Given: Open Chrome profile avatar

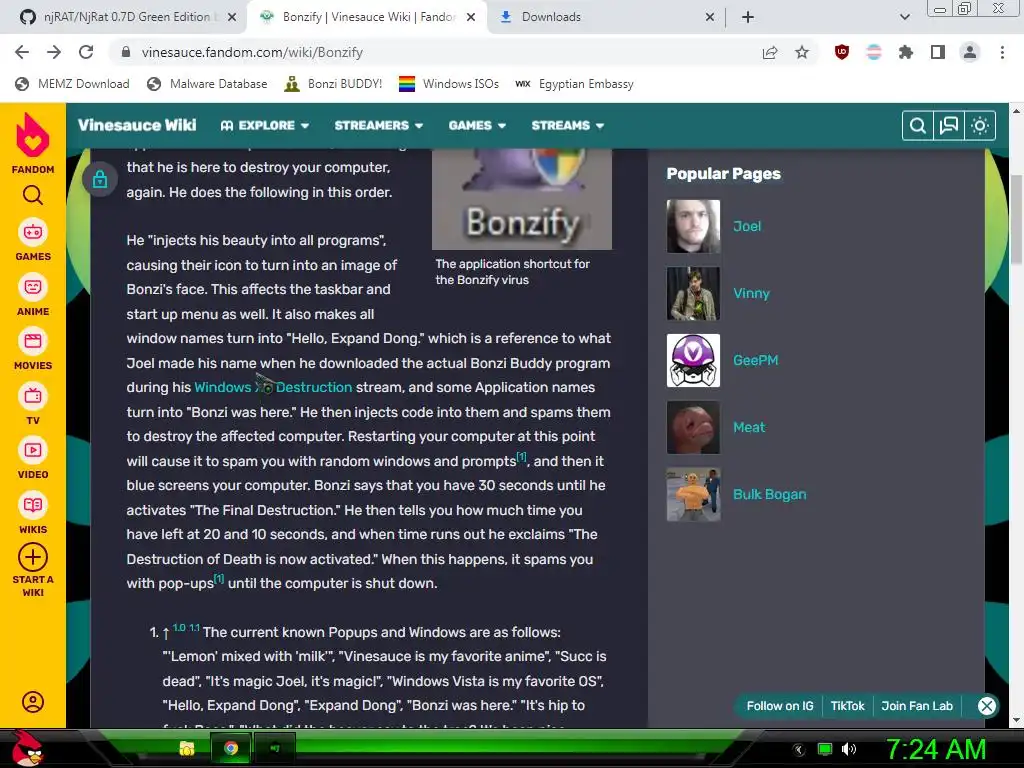Looking at the screenshot, I should 970,52.
